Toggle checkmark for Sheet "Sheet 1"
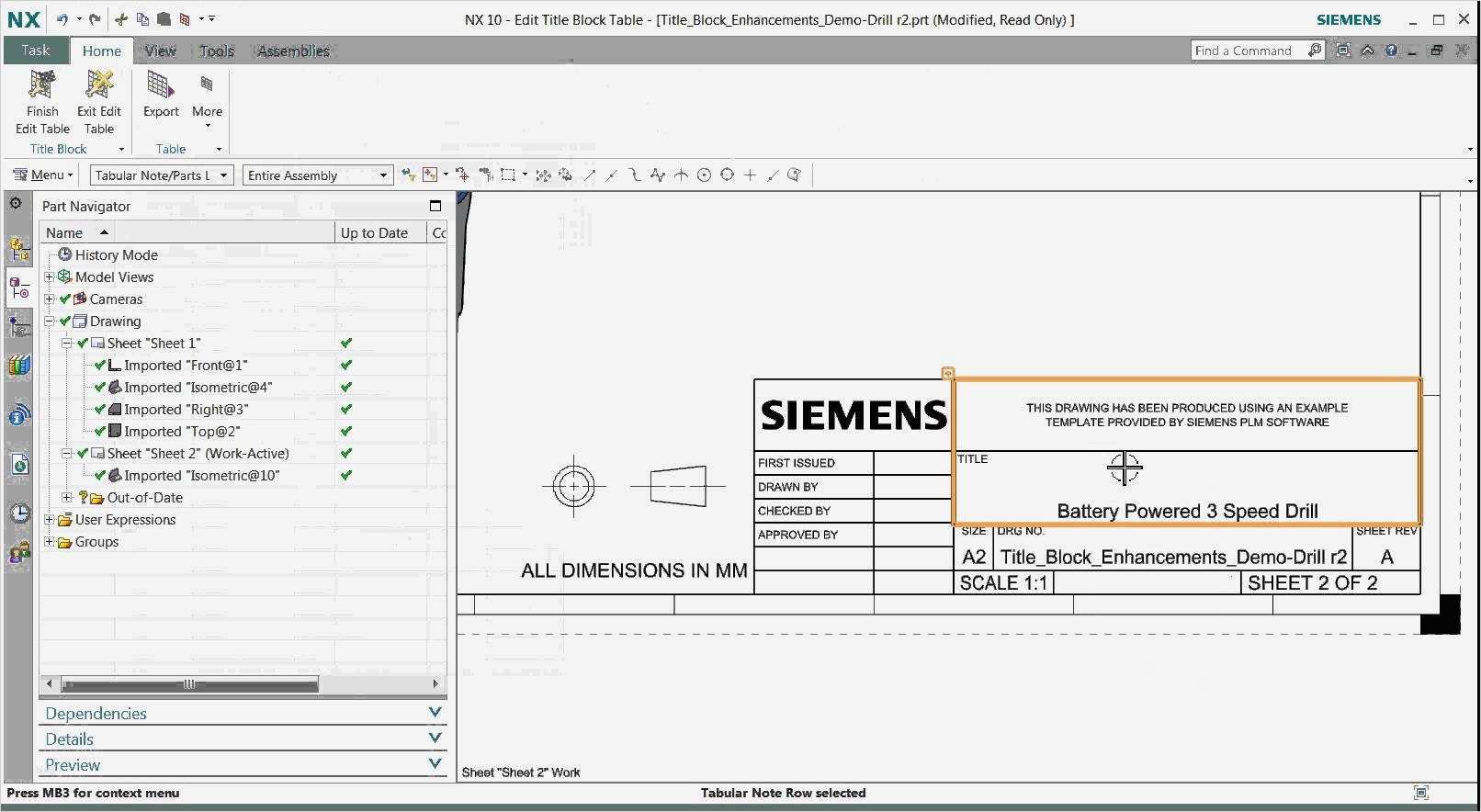Viewport: 1481px width, 812px height. click(83, 343)
